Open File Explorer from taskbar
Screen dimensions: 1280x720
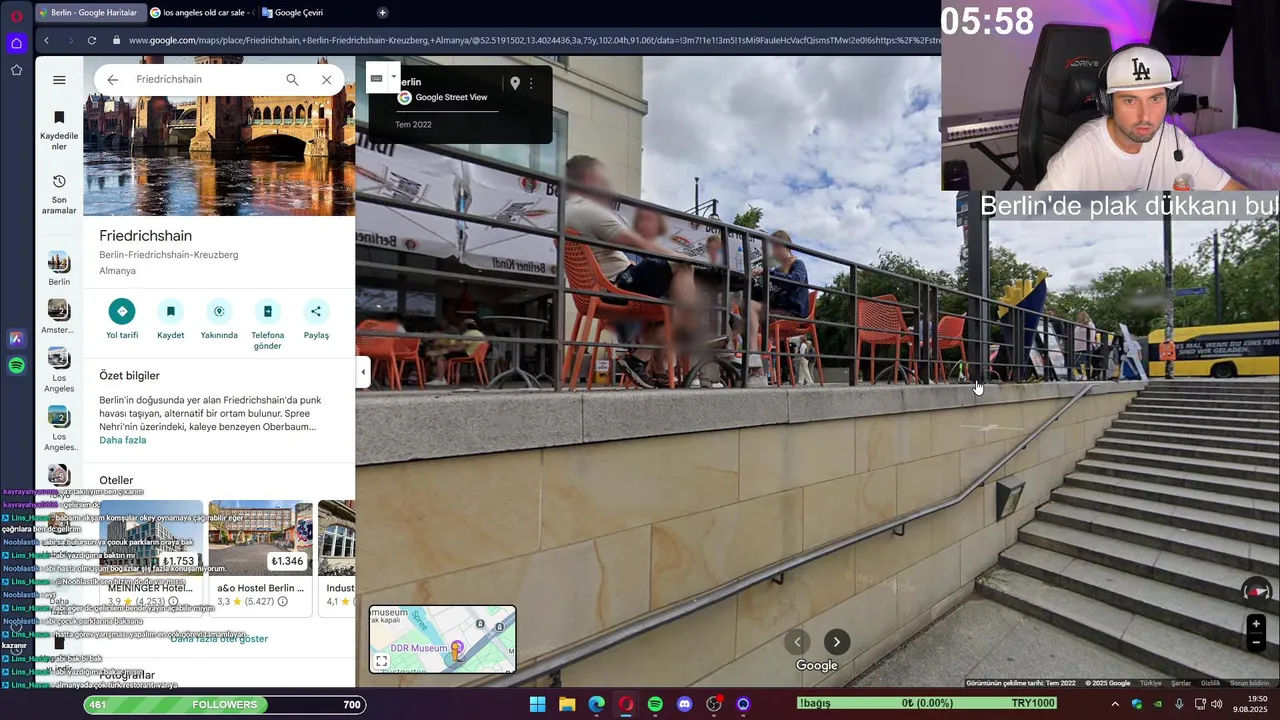coord(567,704)
